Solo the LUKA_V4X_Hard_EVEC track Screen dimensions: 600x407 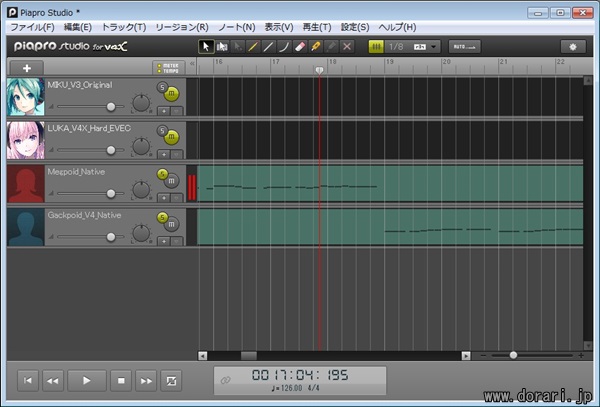pyautogui.click(x=162, y=130)
